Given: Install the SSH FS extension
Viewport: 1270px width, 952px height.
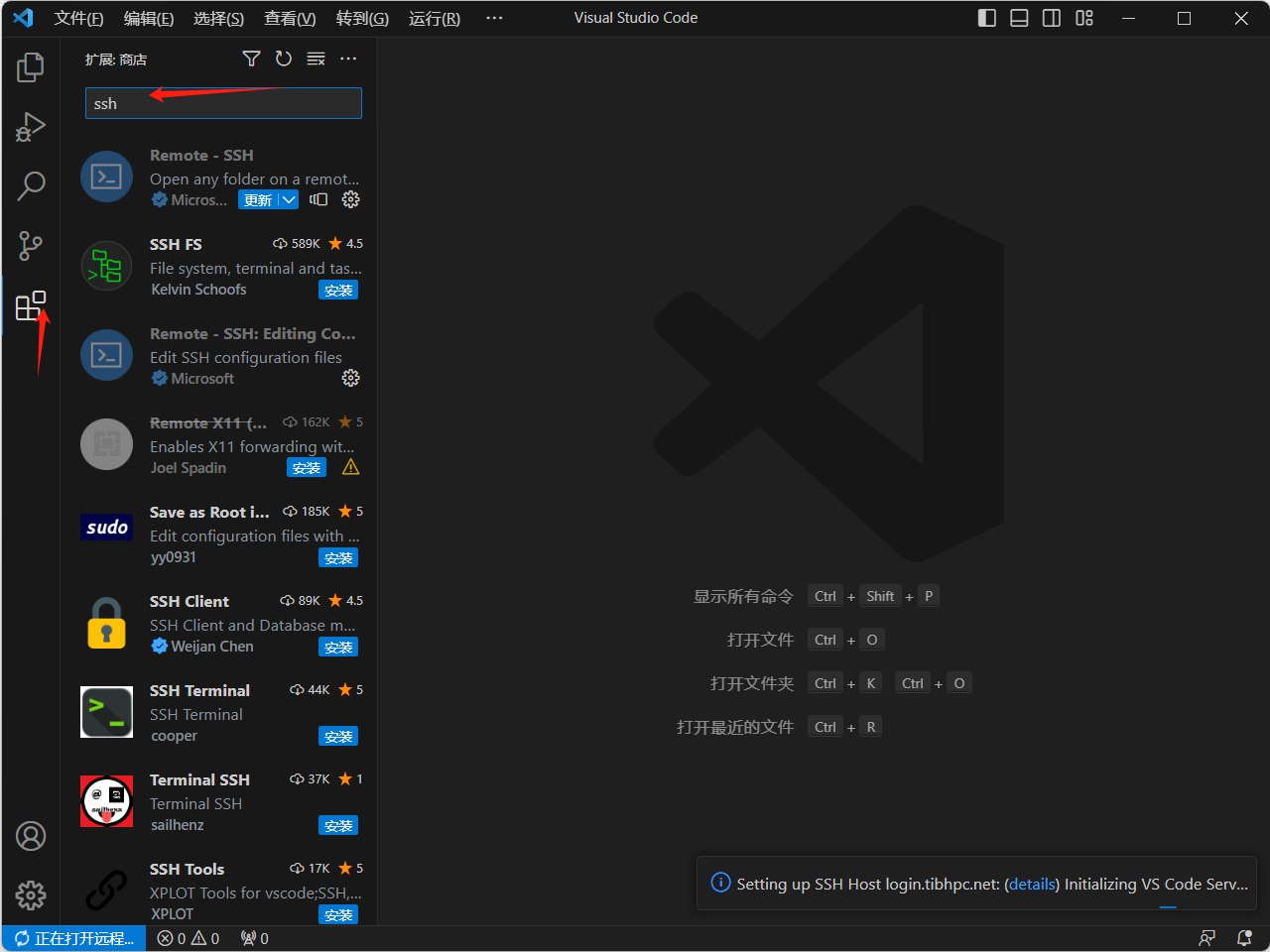Looking at the screenshot, I should pyautogui.click(x=338, y=290).
